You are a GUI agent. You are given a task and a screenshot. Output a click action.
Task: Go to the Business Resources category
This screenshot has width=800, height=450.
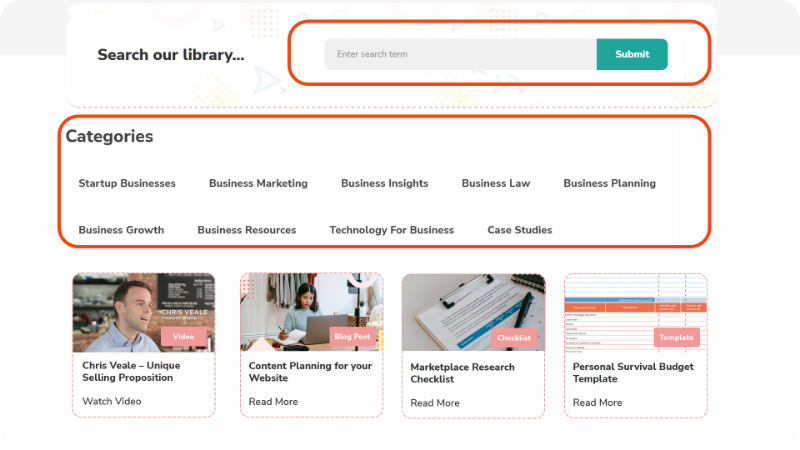[x=246, y=230]
